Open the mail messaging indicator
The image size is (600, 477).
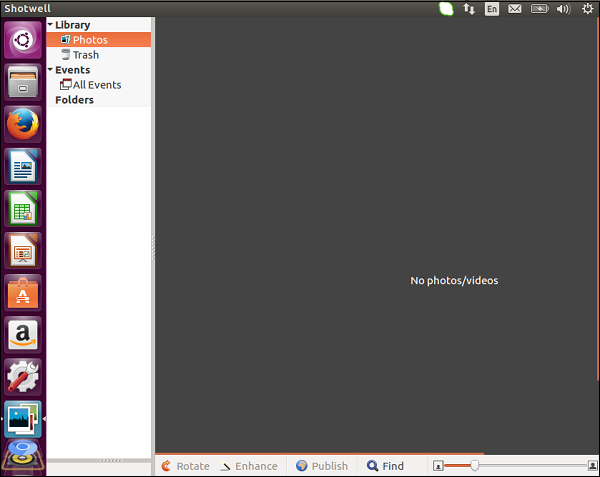coord(515,8)
